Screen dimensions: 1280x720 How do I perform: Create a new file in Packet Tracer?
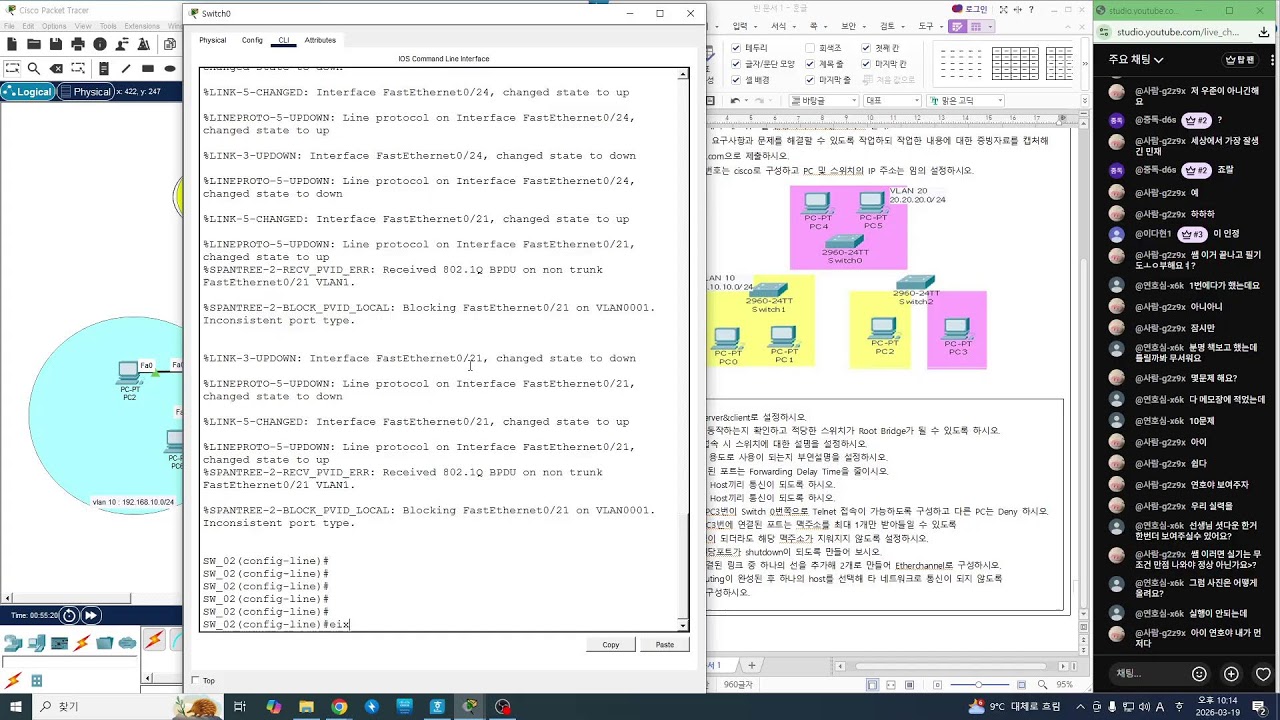(x=12, y=44)
